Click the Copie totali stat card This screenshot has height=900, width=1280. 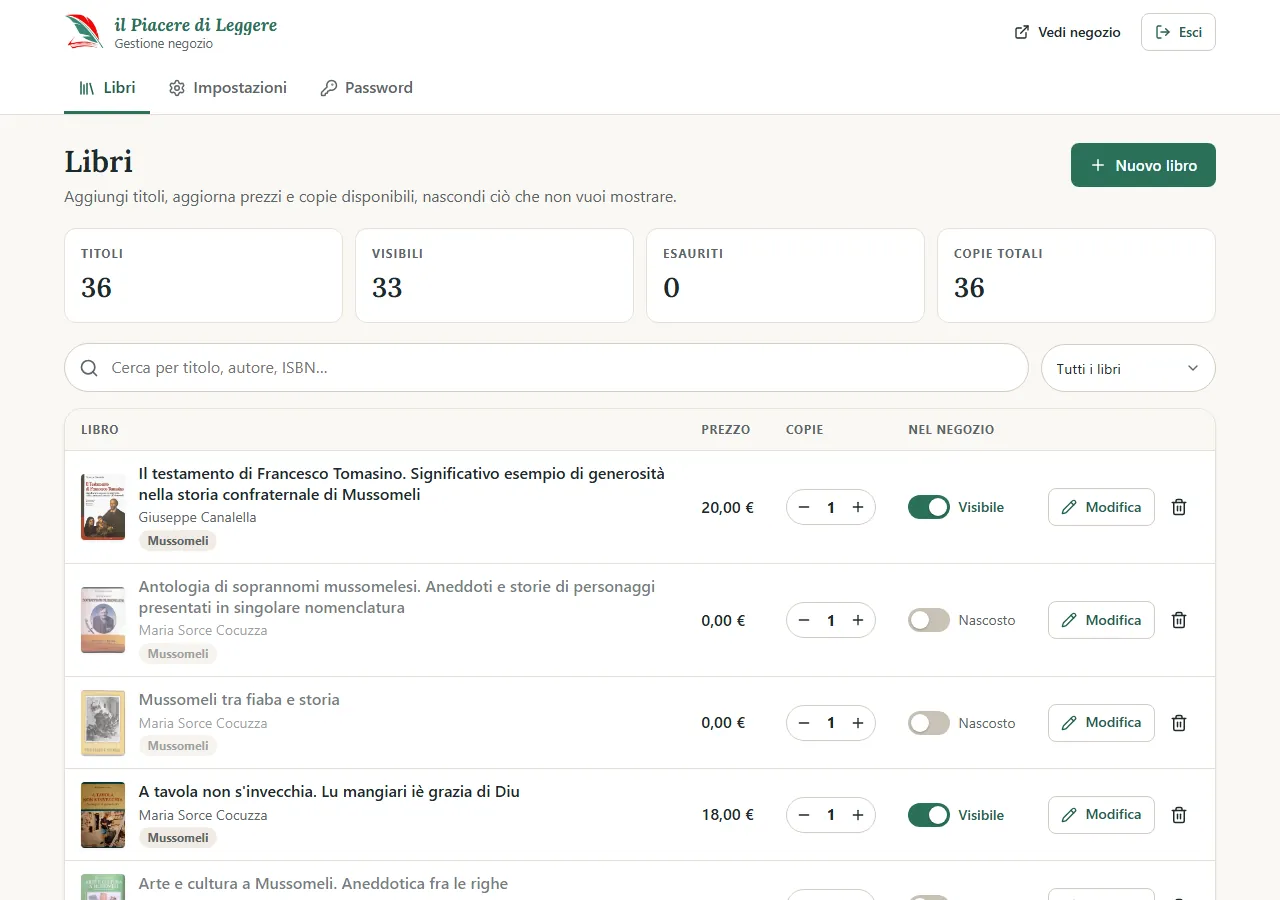point(1076,276)
